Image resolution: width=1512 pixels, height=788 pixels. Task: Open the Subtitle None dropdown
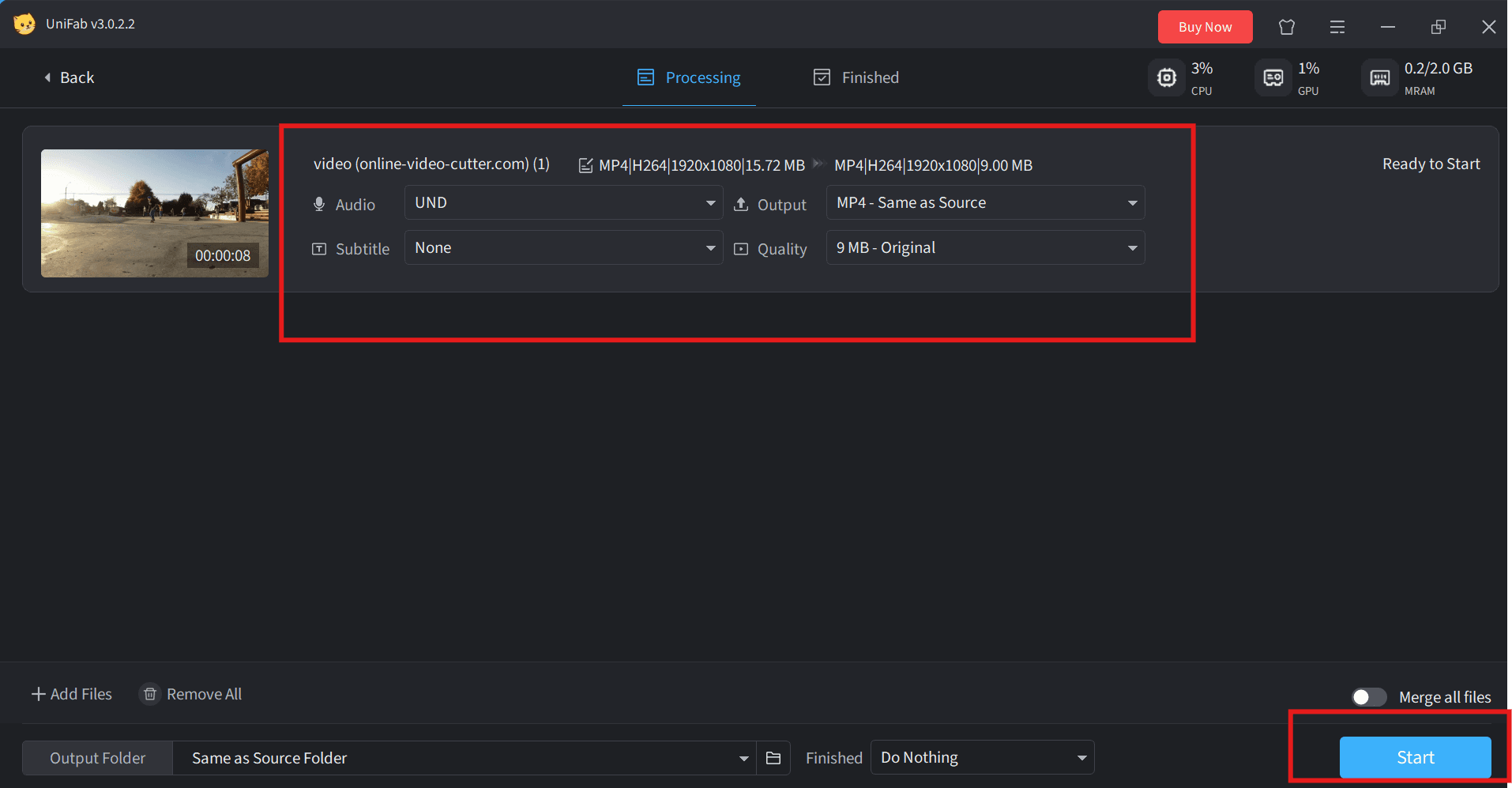pyautogui.click(x=563, y=248)
